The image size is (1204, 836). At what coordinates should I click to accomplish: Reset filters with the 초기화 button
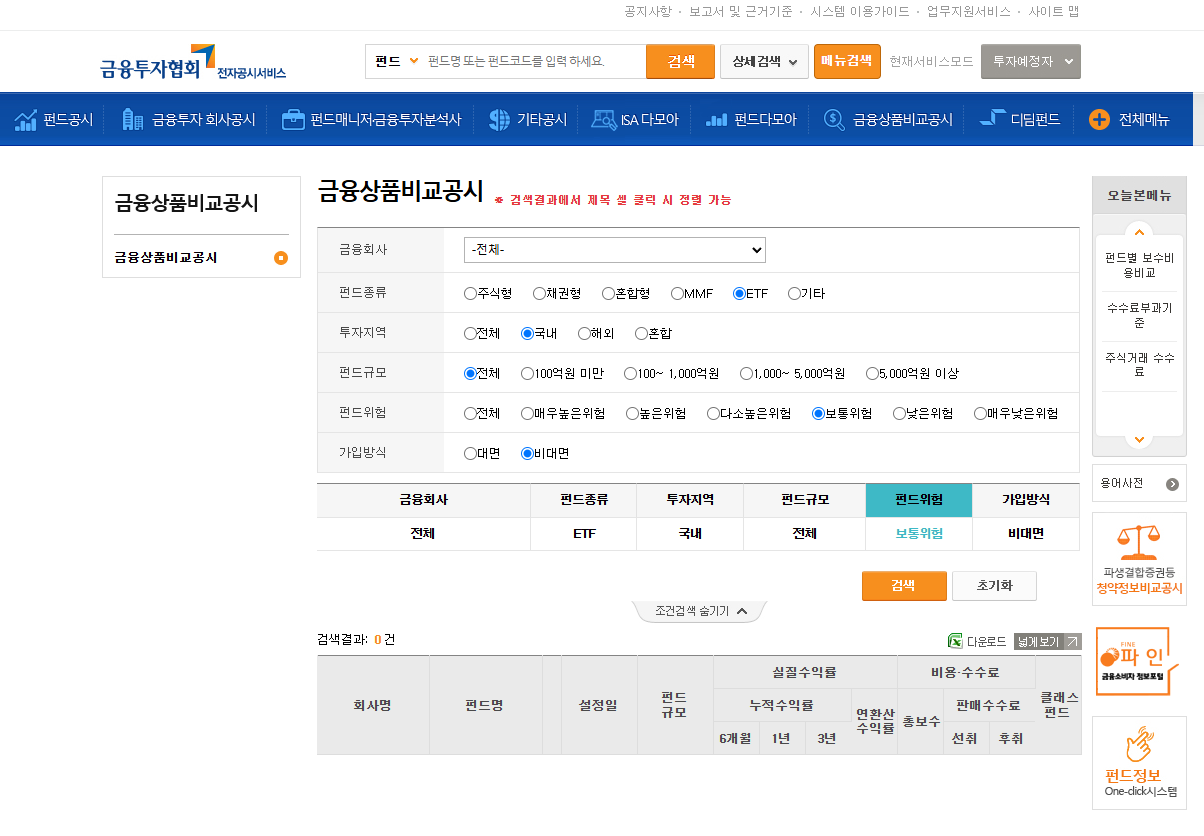994,586
